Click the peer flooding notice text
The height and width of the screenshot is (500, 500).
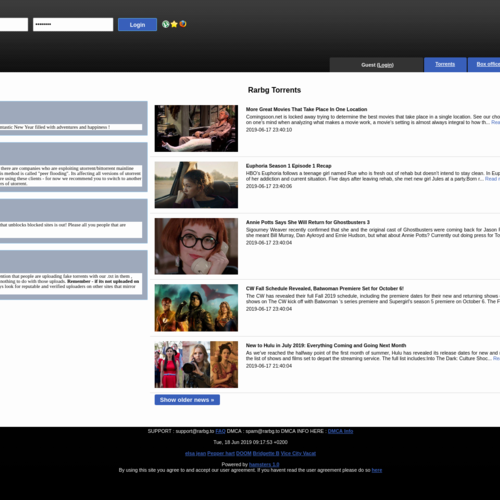(x=71, y=176)
